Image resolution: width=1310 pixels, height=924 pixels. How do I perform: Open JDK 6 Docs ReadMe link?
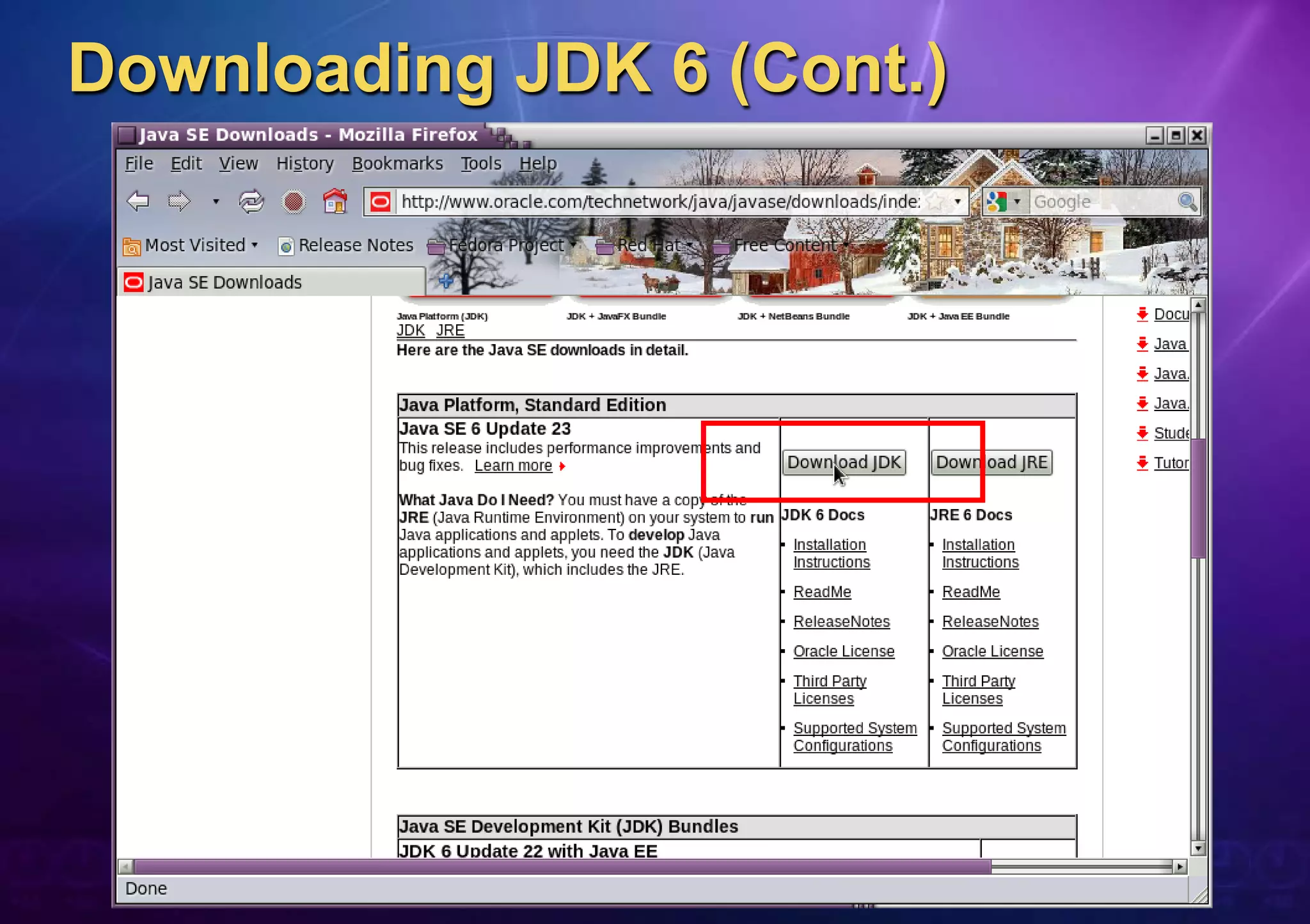822,592
